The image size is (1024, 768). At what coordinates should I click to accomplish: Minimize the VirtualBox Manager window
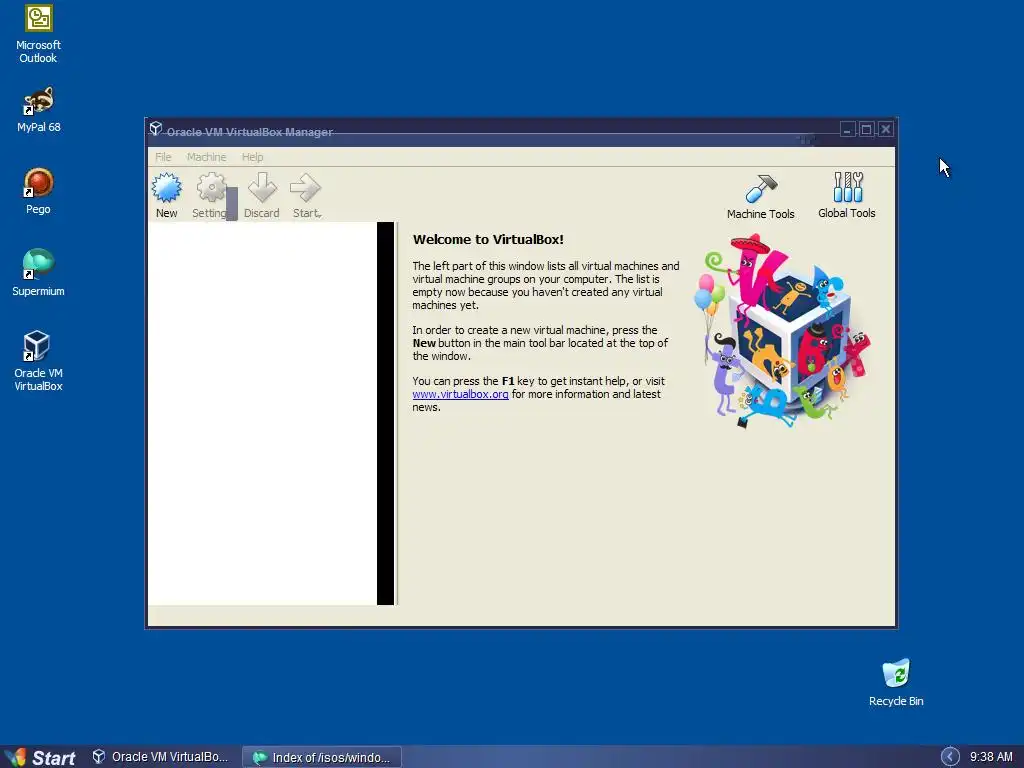pyautogui.click(x=847, y=129)
